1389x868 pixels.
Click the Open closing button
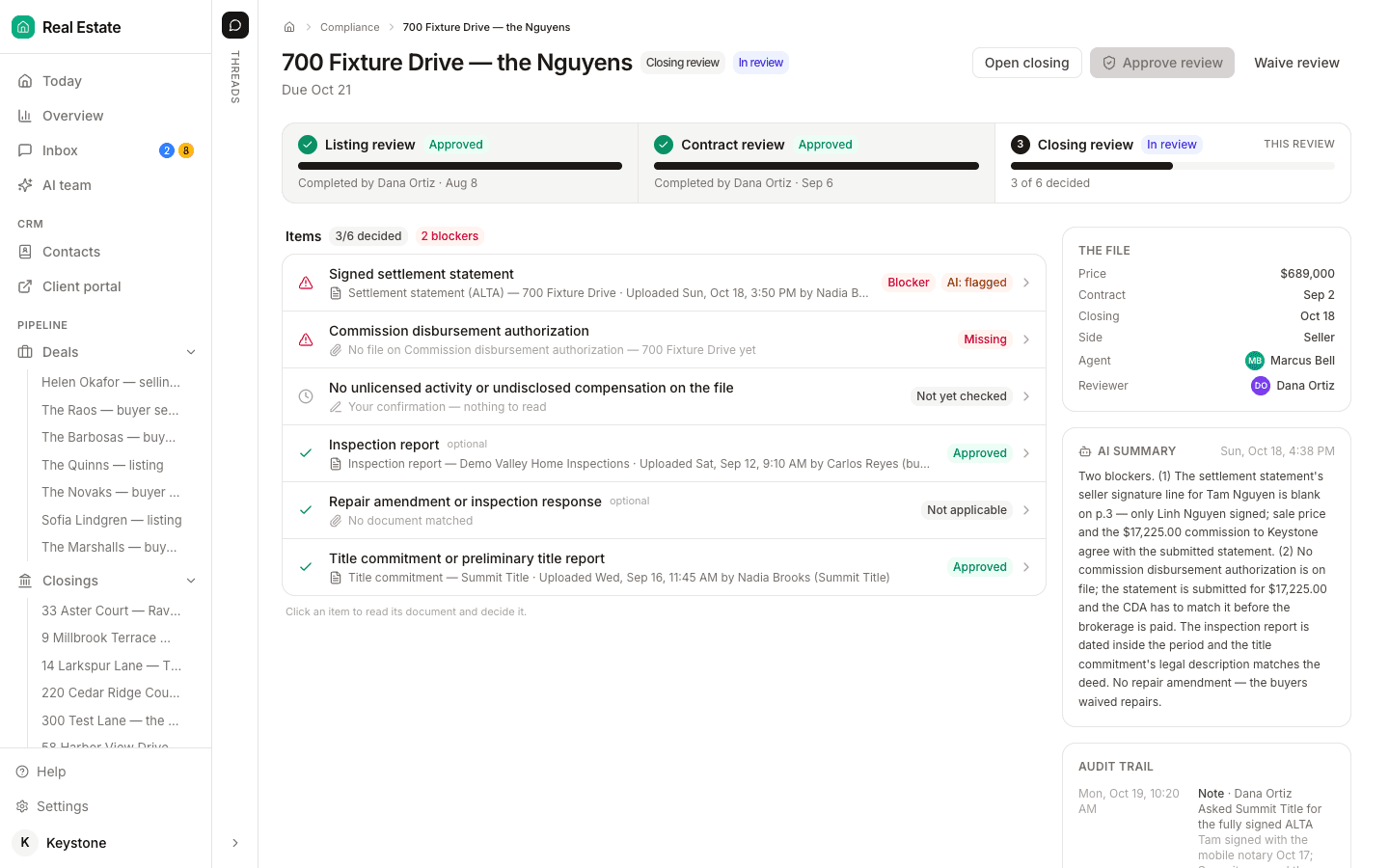(1027, 63)
